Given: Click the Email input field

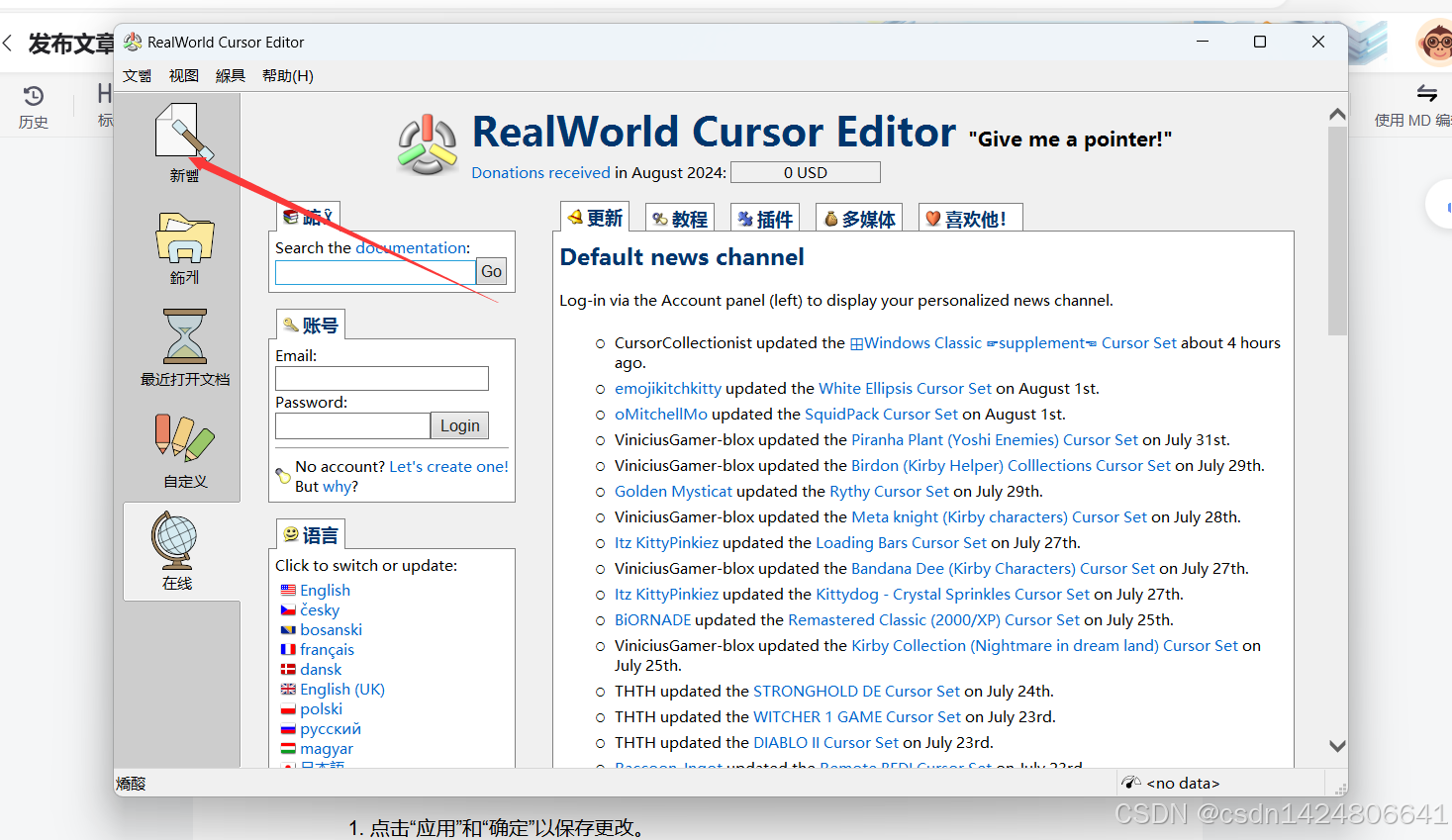Looking at the screenshot, I should [382, 378].
